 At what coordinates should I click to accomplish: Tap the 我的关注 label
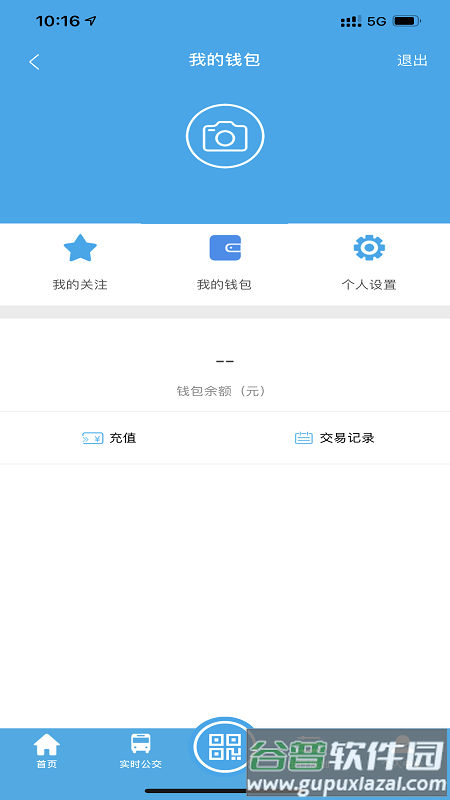(80, 285)
